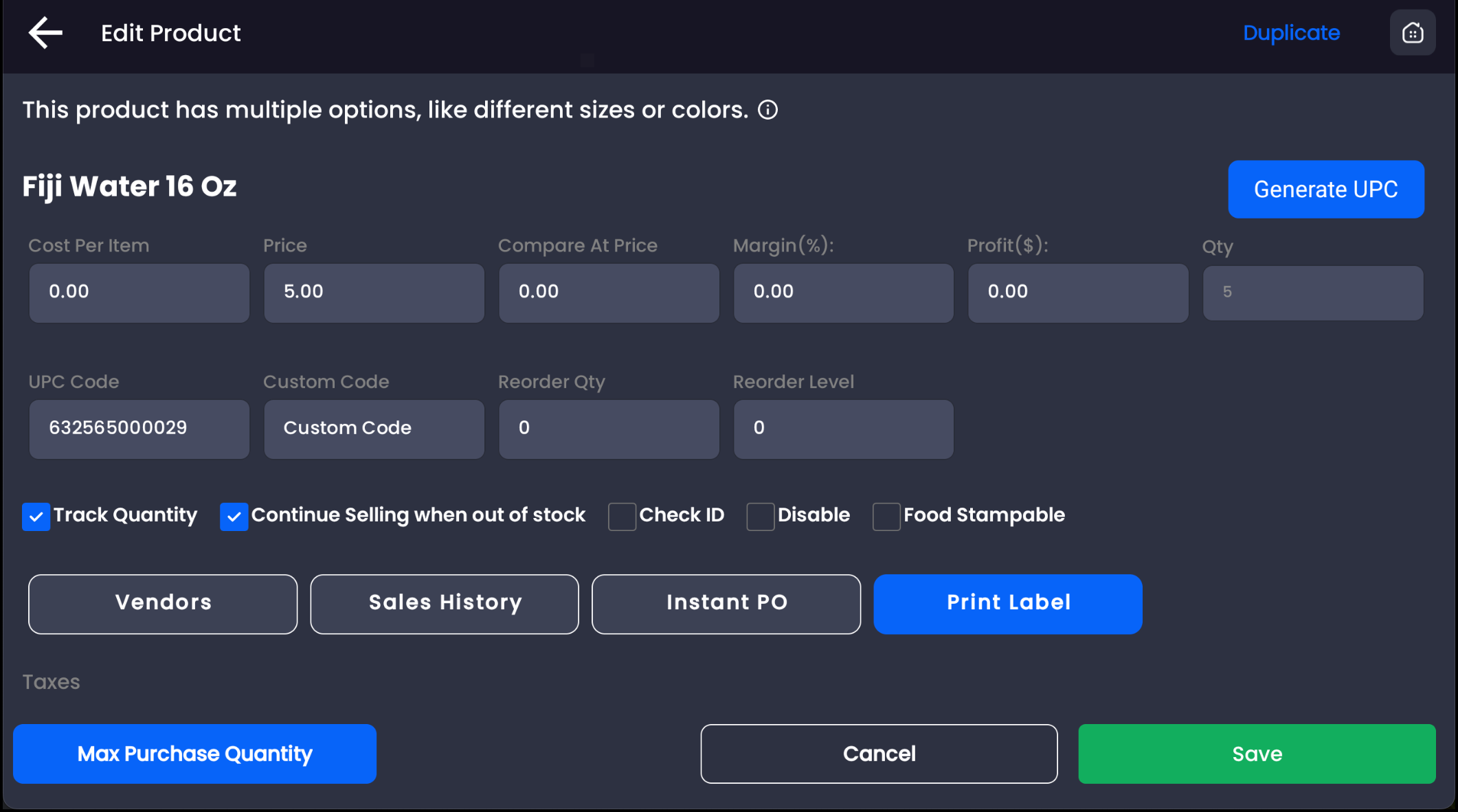Save the product changes
Viewport: 1458px width, 812px height.
(1257, 754)
